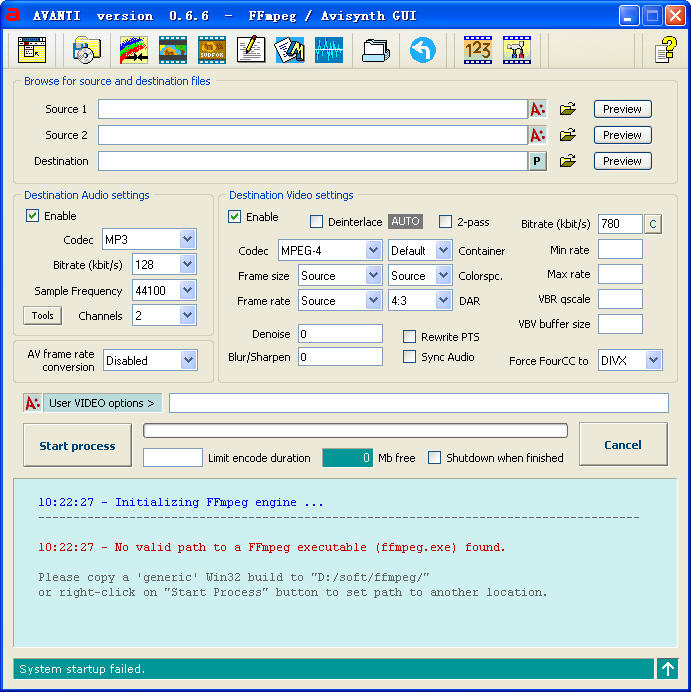Open the Frame size dropdown
Screen dimensions: 691x692
click(x=340, y=276)
